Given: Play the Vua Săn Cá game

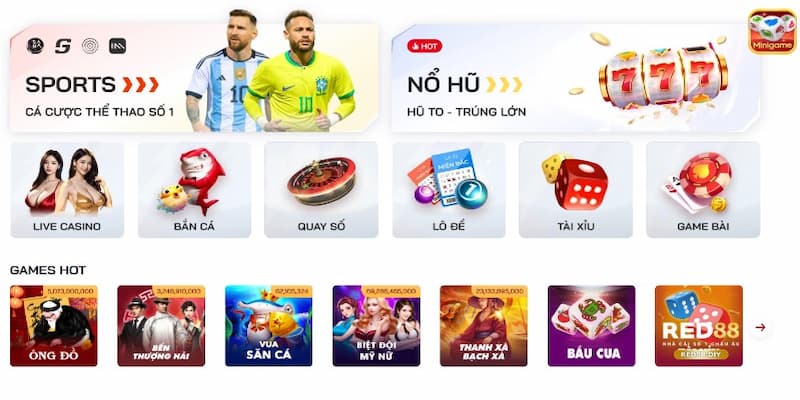Looking at the screenshot, I should click(269, 326).
